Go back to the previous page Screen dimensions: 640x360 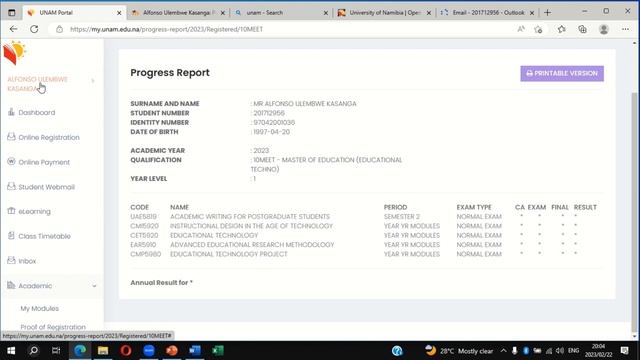13,29
